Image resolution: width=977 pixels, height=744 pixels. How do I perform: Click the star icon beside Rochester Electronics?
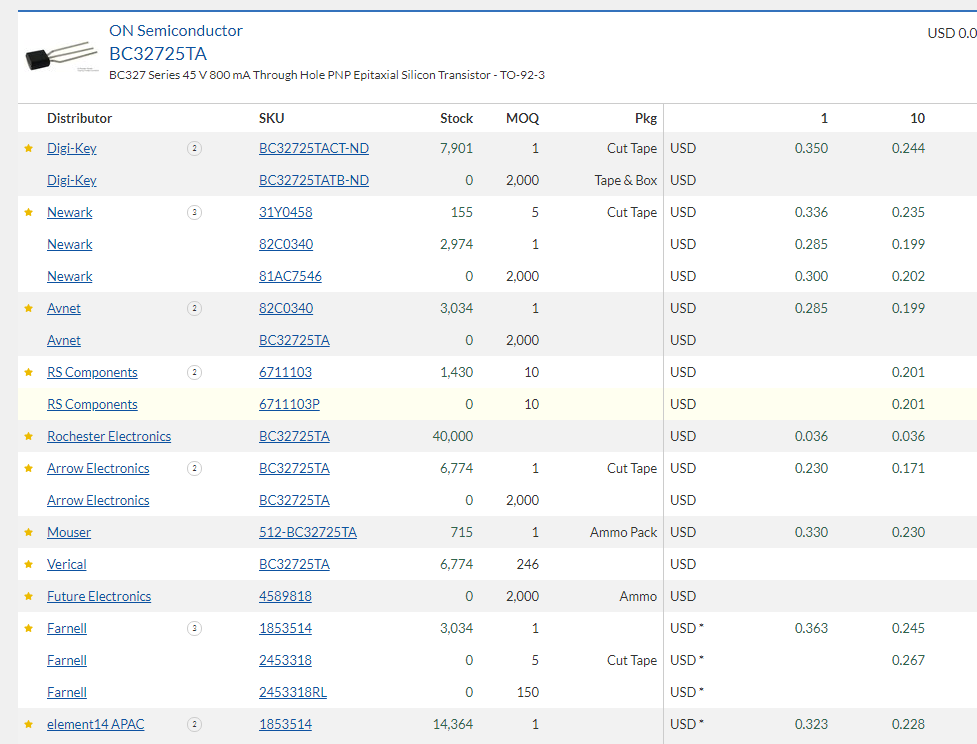tap(29, 436)
